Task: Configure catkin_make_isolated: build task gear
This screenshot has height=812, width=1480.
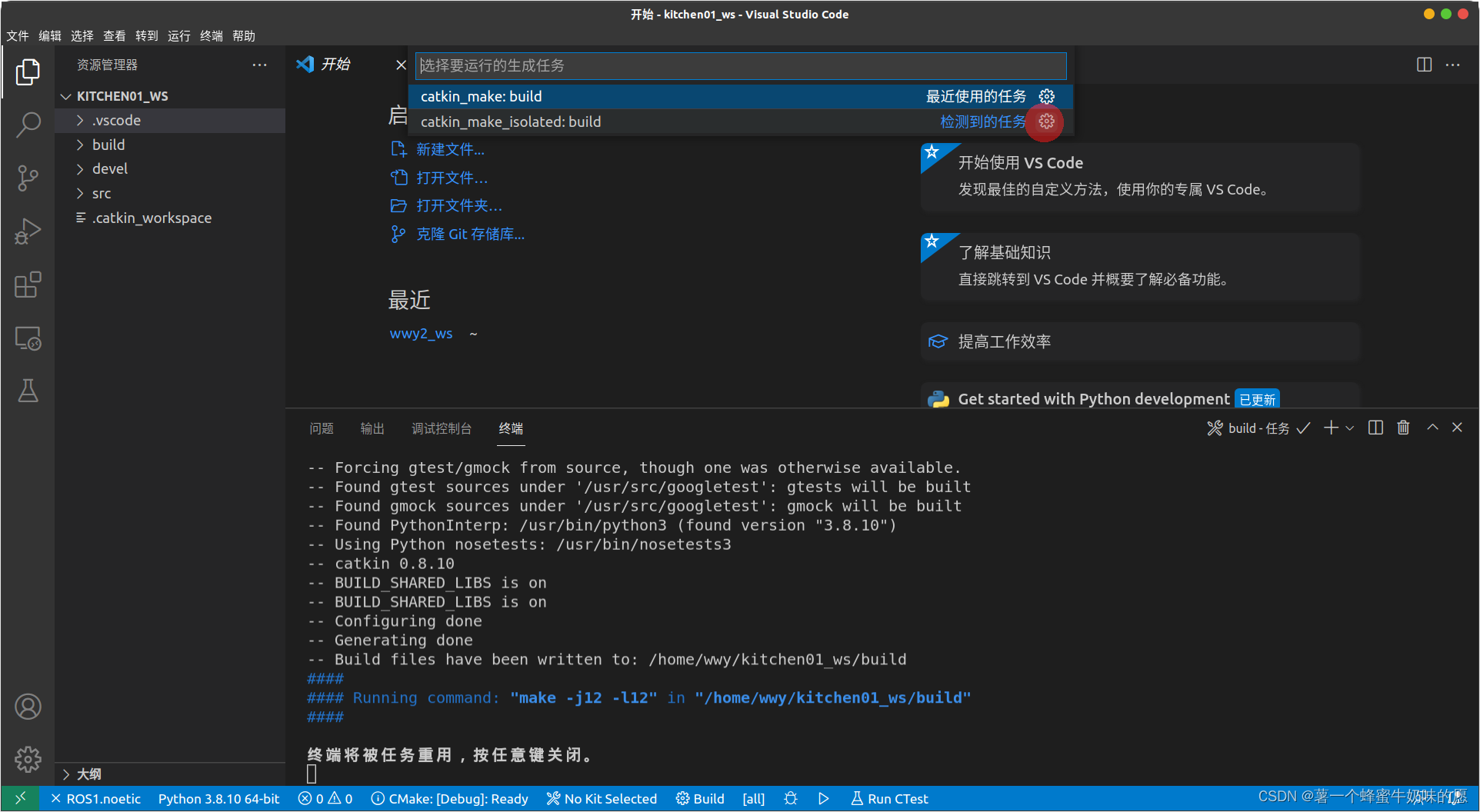Action: (x=1047, y=121)
